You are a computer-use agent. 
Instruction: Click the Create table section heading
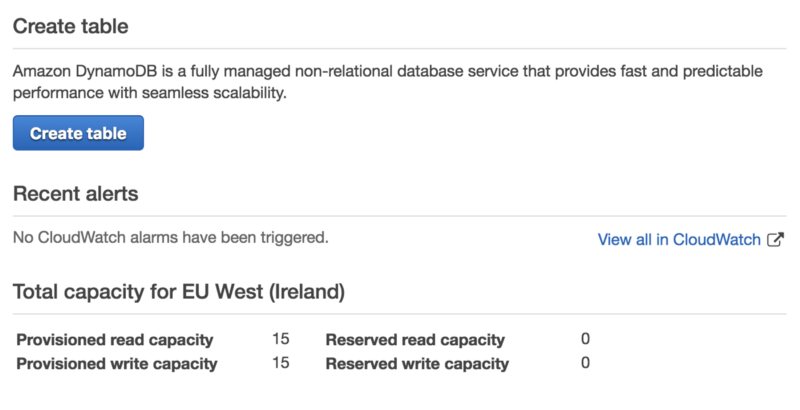click(70, 26)
